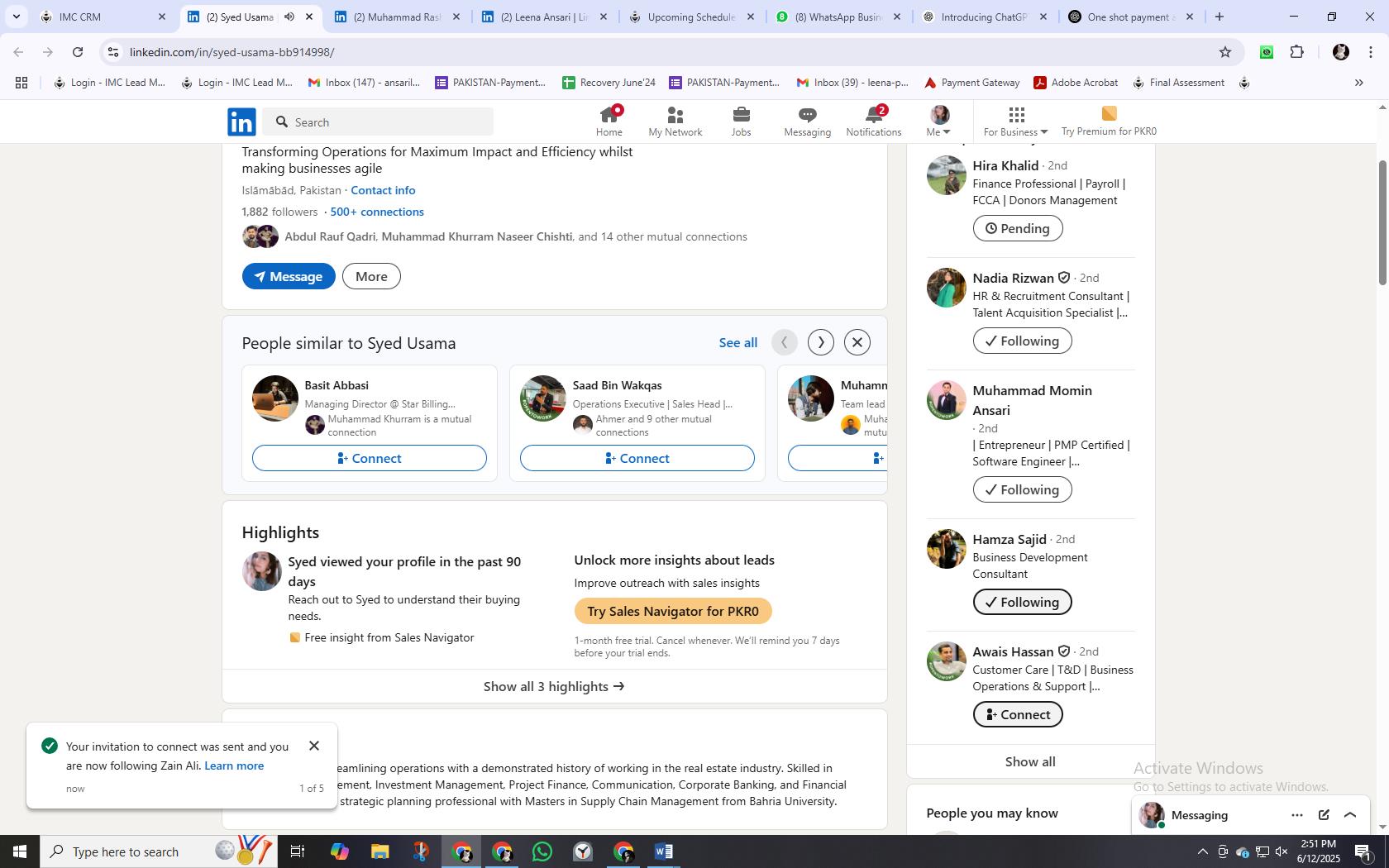The width and height of the screenshot is (1389, 868).
Task: Open Windows Start menu
Action: point(20,851)
